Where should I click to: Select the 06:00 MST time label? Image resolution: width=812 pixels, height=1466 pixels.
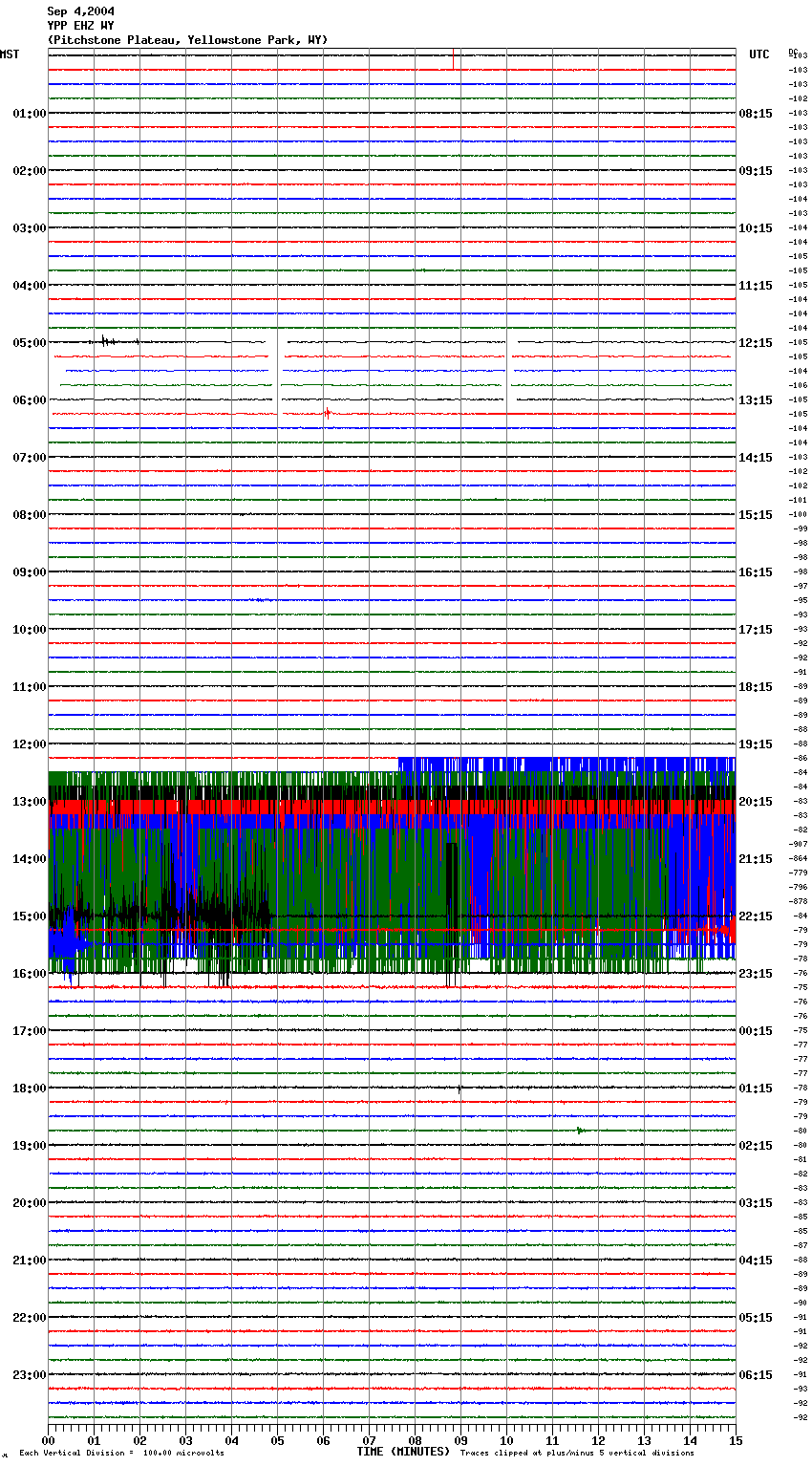click(30, 400)
